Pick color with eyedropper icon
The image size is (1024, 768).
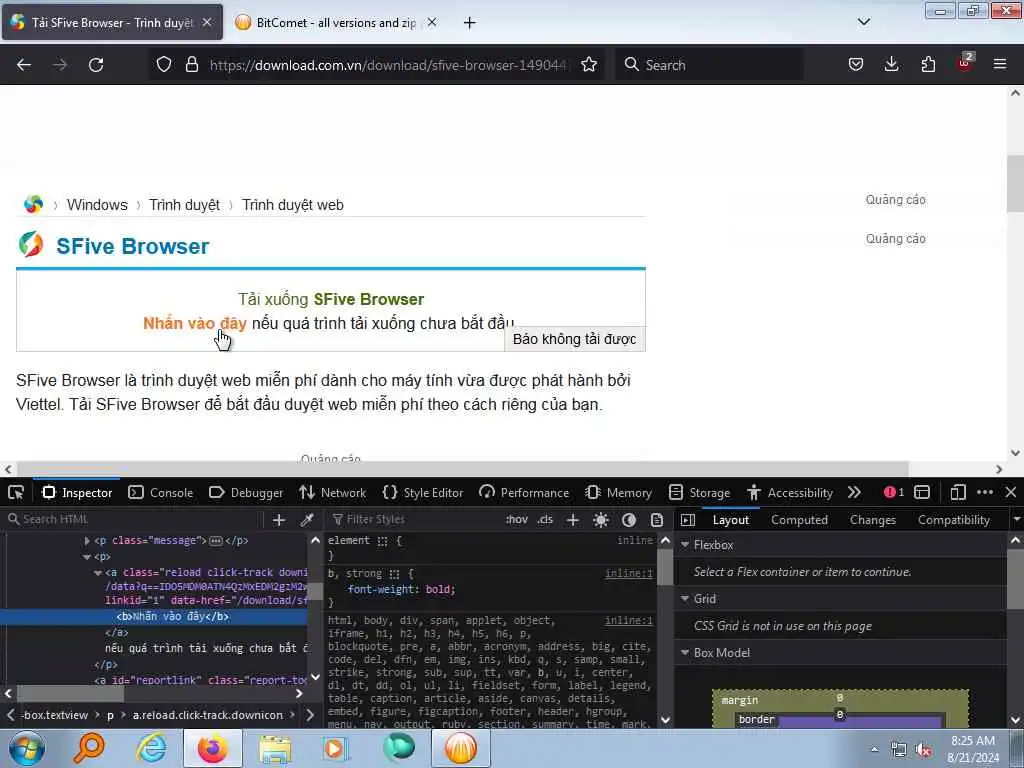[x=306, y=520]
